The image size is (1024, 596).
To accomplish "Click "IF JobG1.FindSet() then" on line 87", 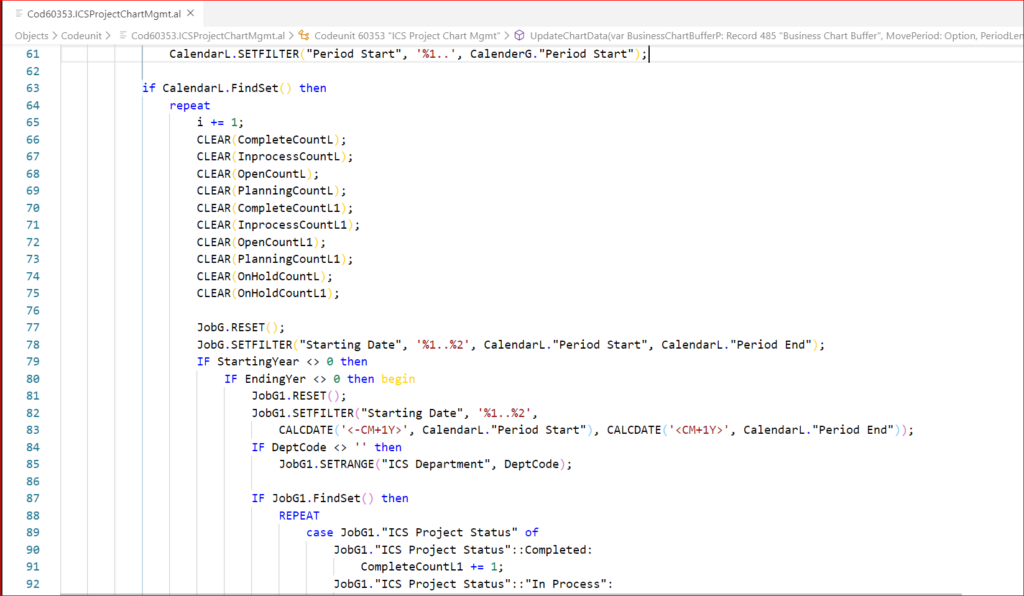I will [x=330, y=499].
